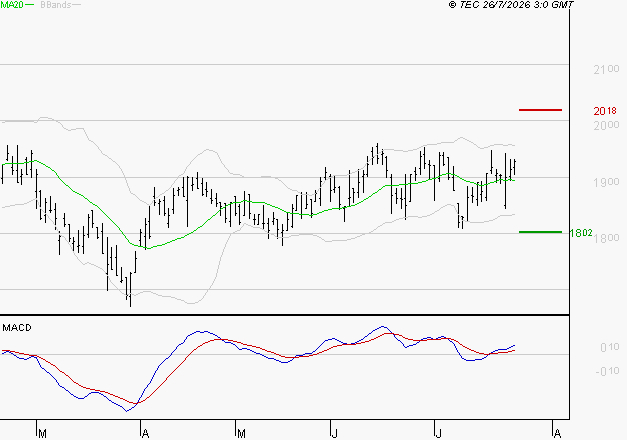This screenshot has width=627, height=440.
Task: Click the gray BBands legend line sample
Action: [76, 5]
